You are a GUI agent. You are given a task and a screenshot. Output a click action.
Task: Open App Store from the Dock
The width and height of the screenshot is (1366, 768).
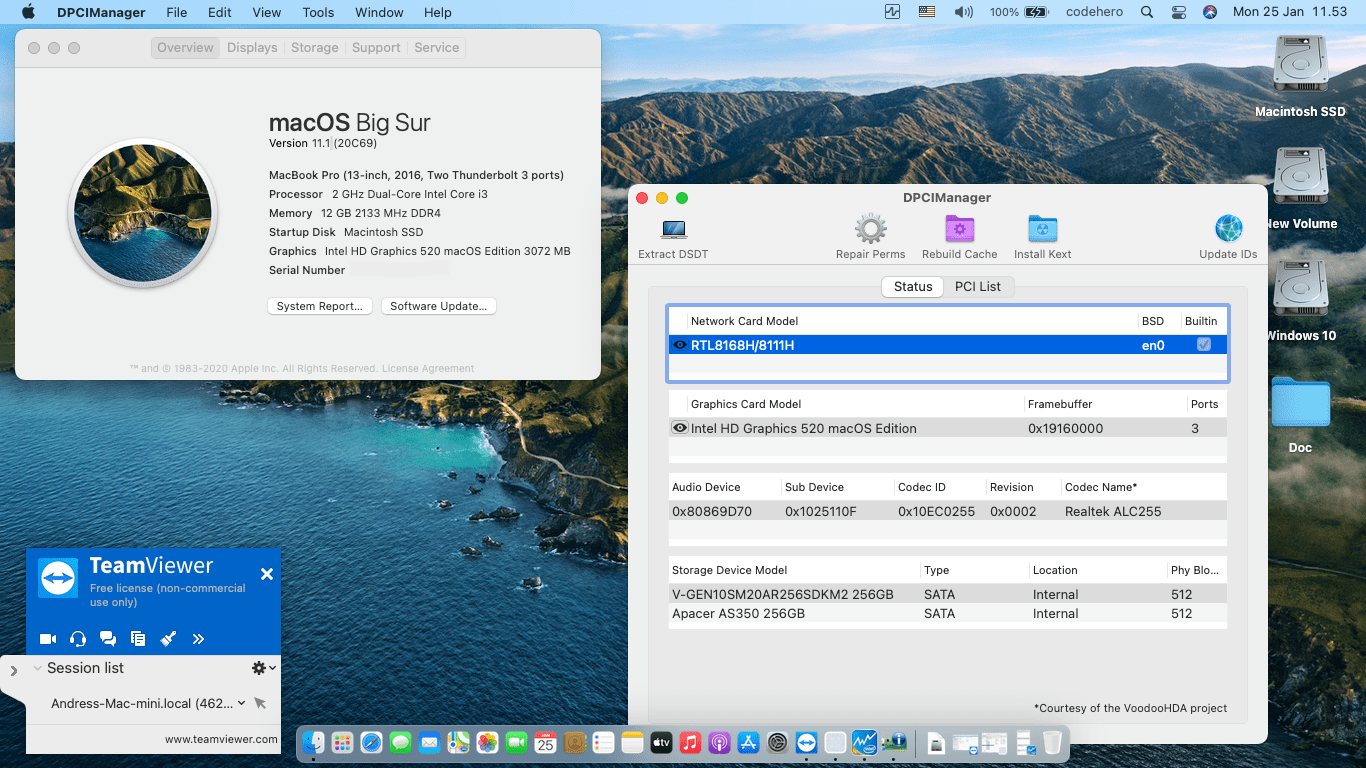click(x=748, y=742)
